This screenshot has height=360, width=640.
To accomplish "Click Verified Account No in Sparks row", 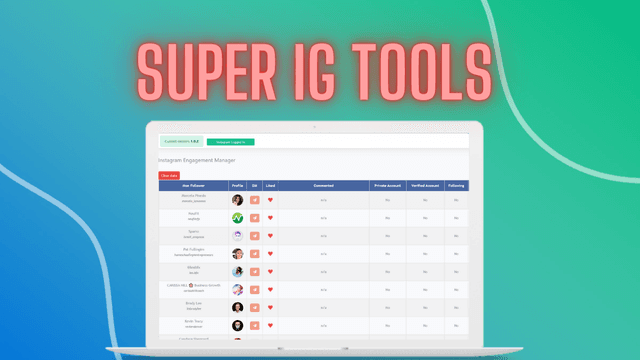I will coord(425,236).
